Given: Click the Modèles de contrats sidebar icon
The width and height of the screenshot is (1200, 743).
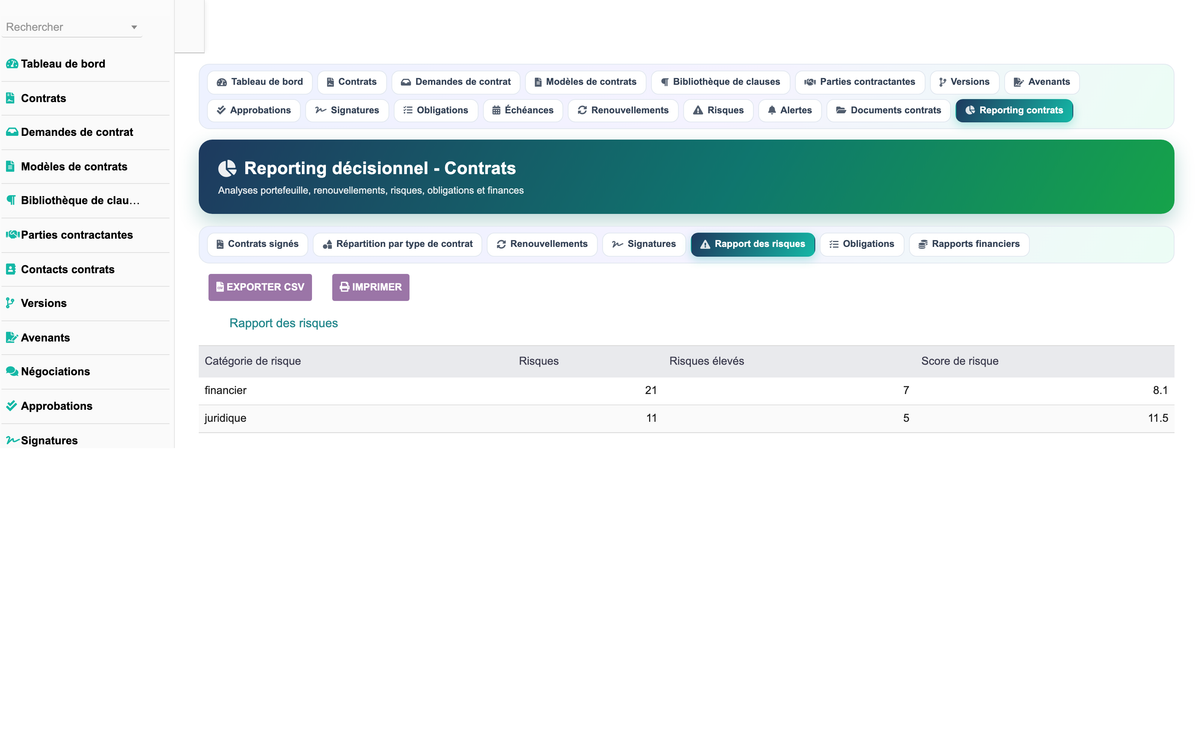Looking at the screenshot, I should point(11,166).
